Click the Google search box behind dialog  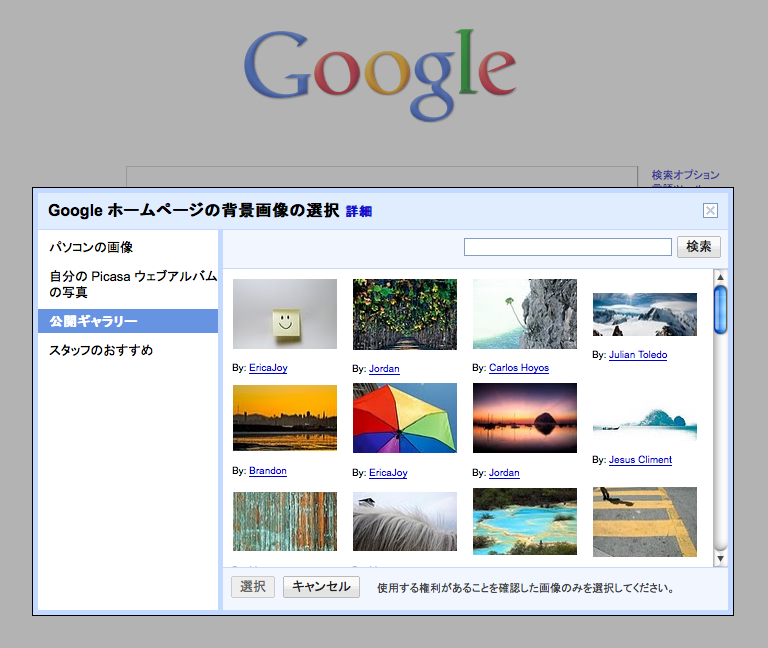[x=382, y=177]
